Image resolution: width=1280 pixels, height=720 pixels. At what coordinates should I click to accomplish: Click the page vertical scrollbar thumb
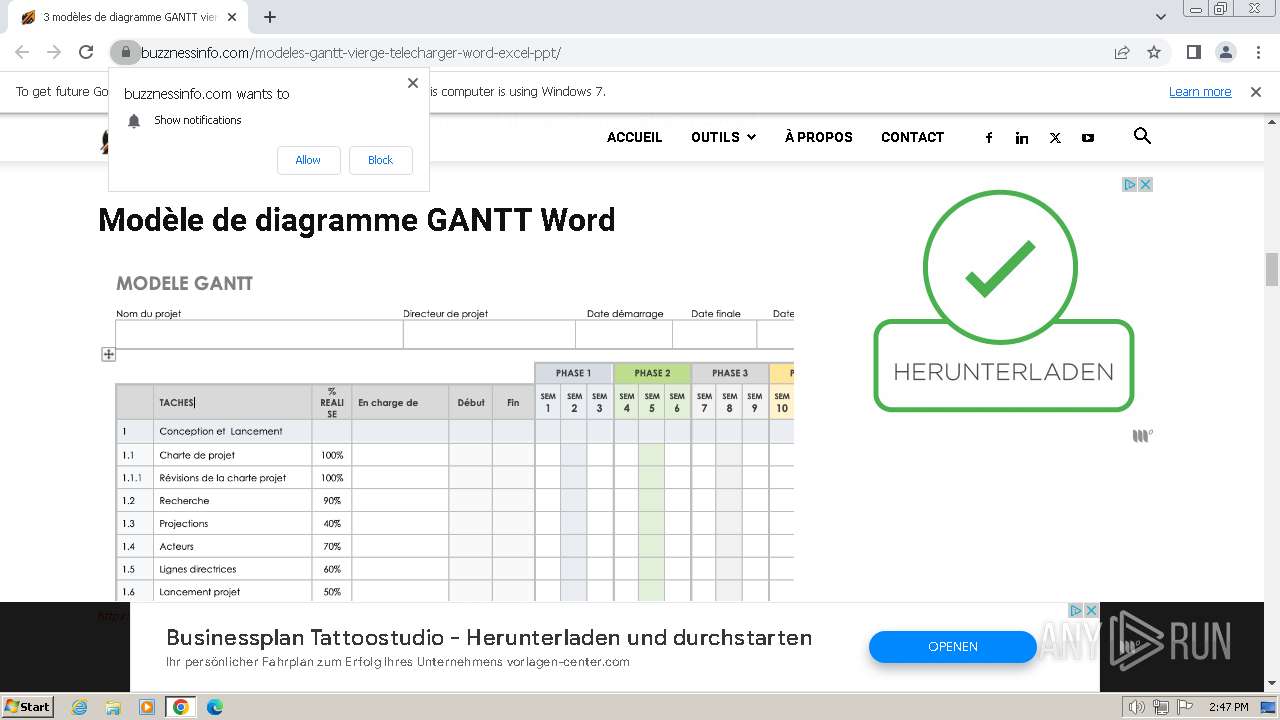click(1272, 269)
